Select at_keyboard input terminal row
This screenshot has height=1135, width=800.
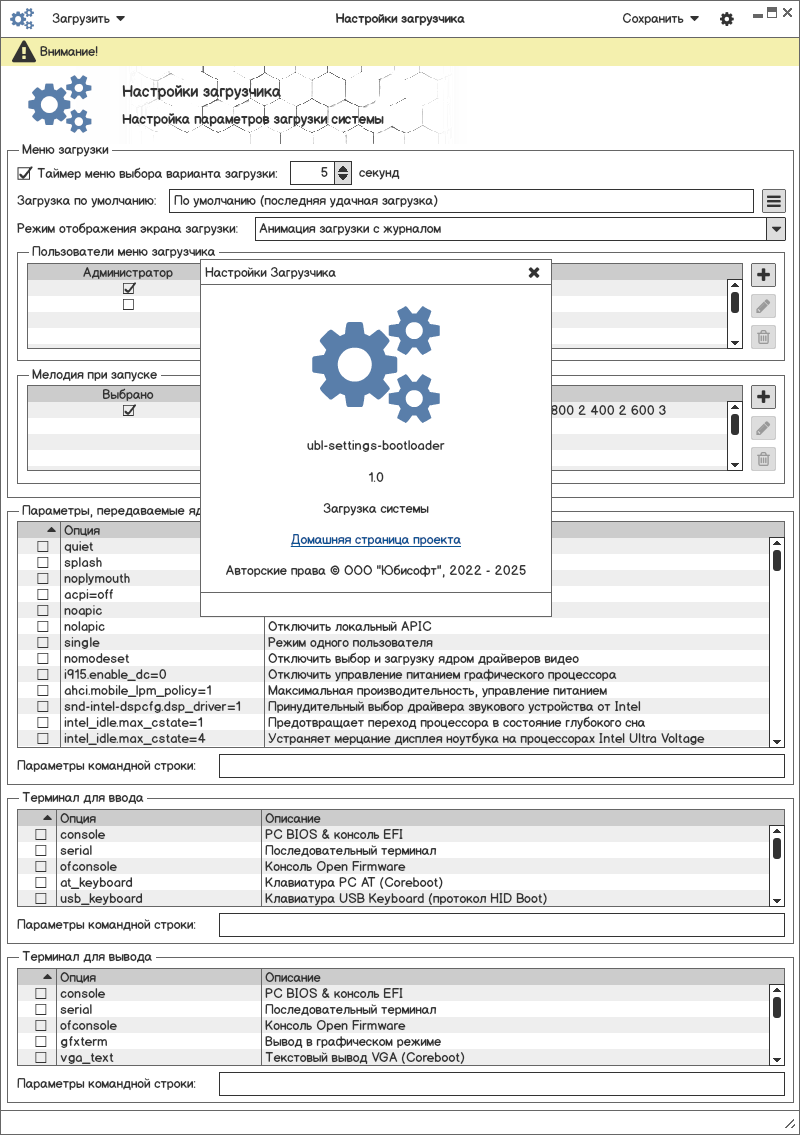[393, 882]
